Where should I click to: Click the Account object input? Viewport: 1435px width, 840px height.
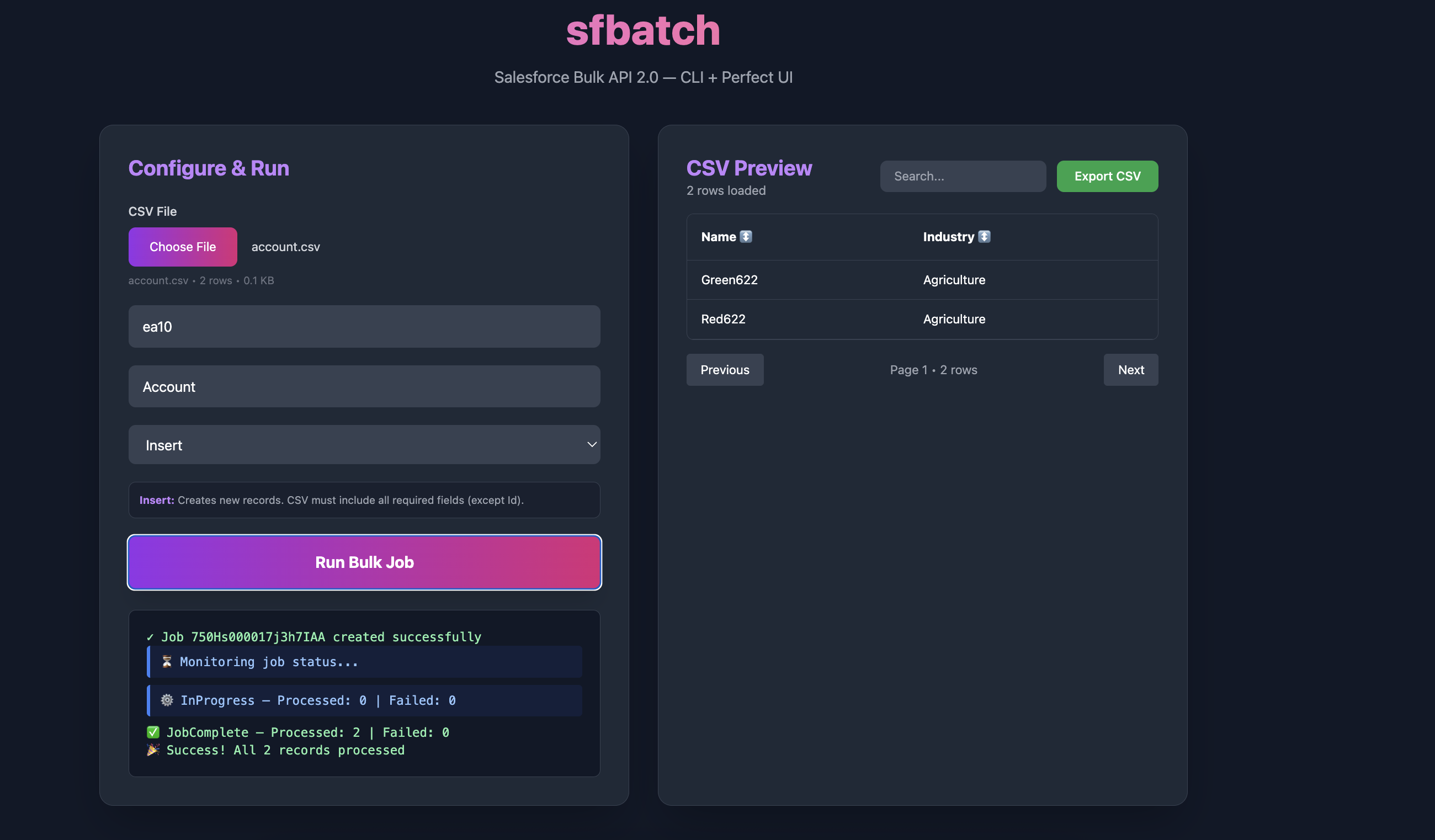364,386
